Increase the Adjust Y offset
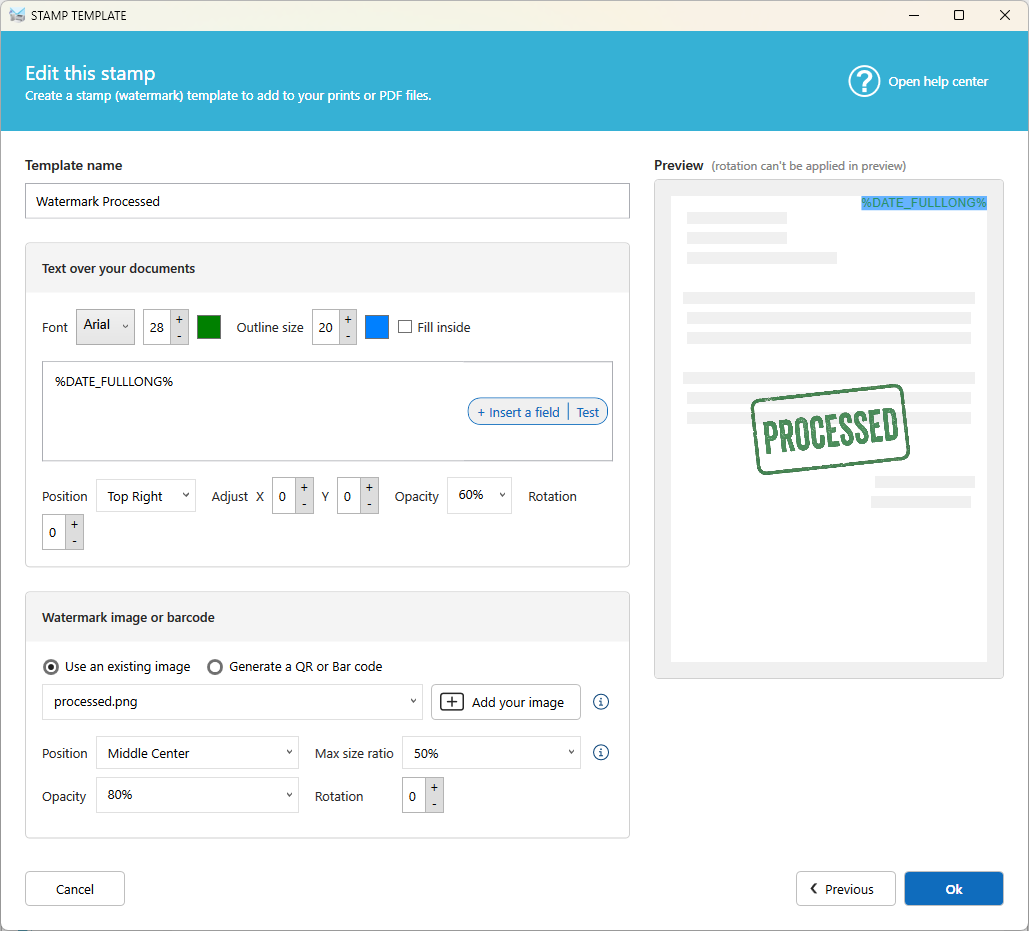Image resolution: width=1029 pixels, height=931 pixels. pyautogui.click(x=369, y=487)
